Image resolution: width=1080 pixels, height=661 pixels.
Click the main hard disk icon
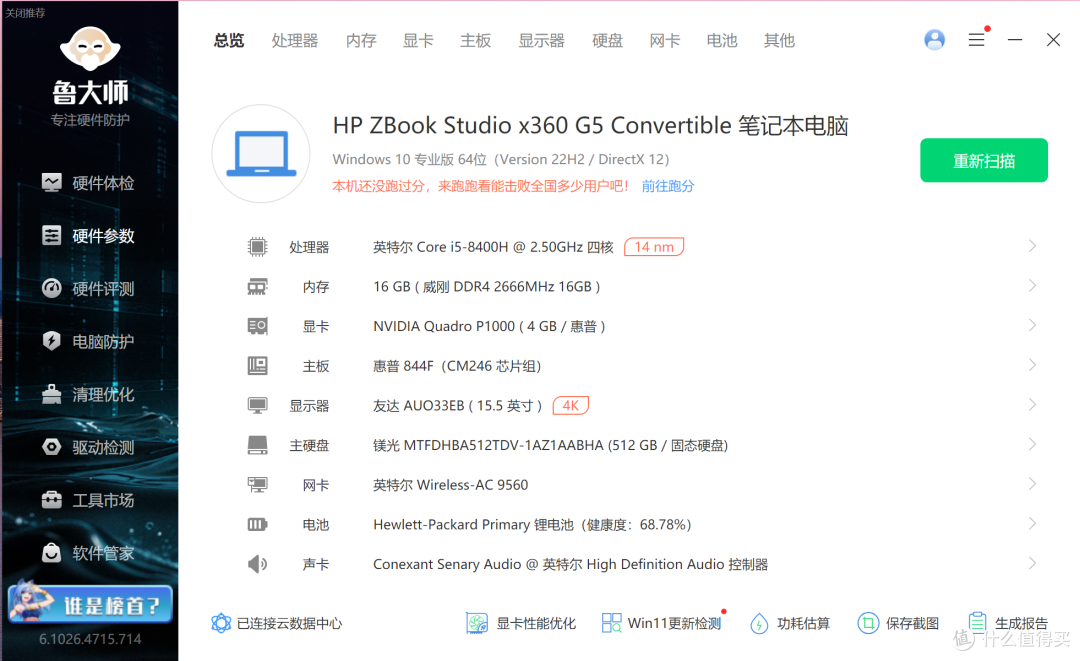coord(258,445)
